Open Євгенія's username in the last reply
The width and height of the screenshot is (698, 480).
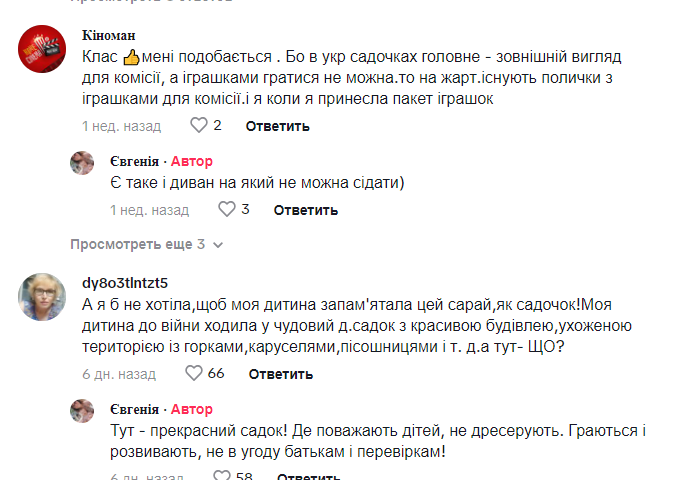click(134, 409)
